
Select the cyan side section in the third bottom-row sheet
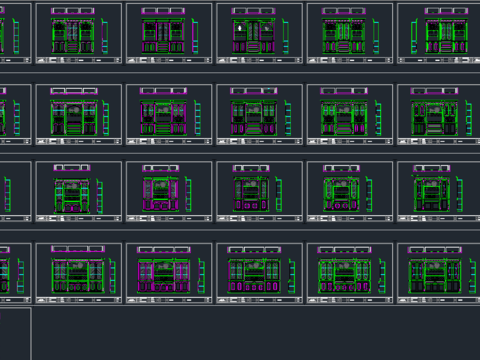click(x=292, y=276)
